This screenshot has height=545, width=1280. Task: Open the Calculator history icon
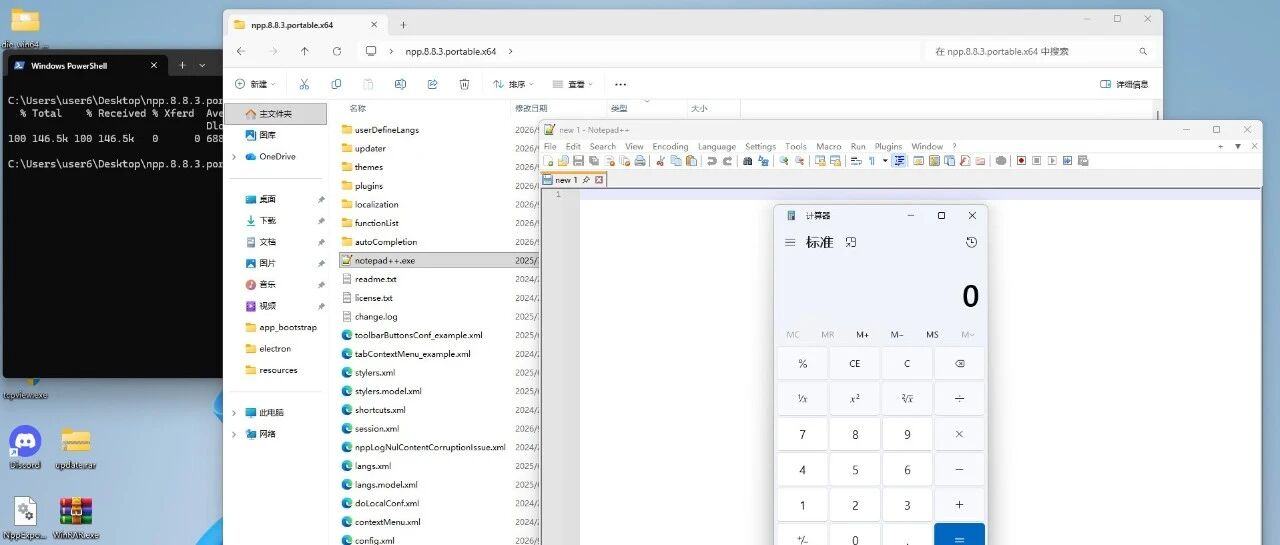(x=971, y=242)
